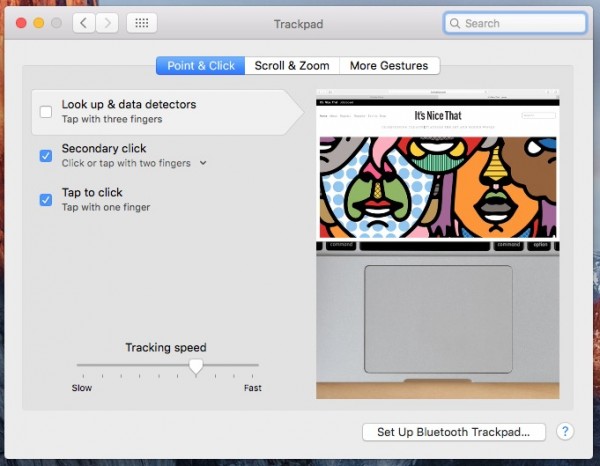Focus the Search field
Screen dimensions: 600x466
(x=515, y=23)
